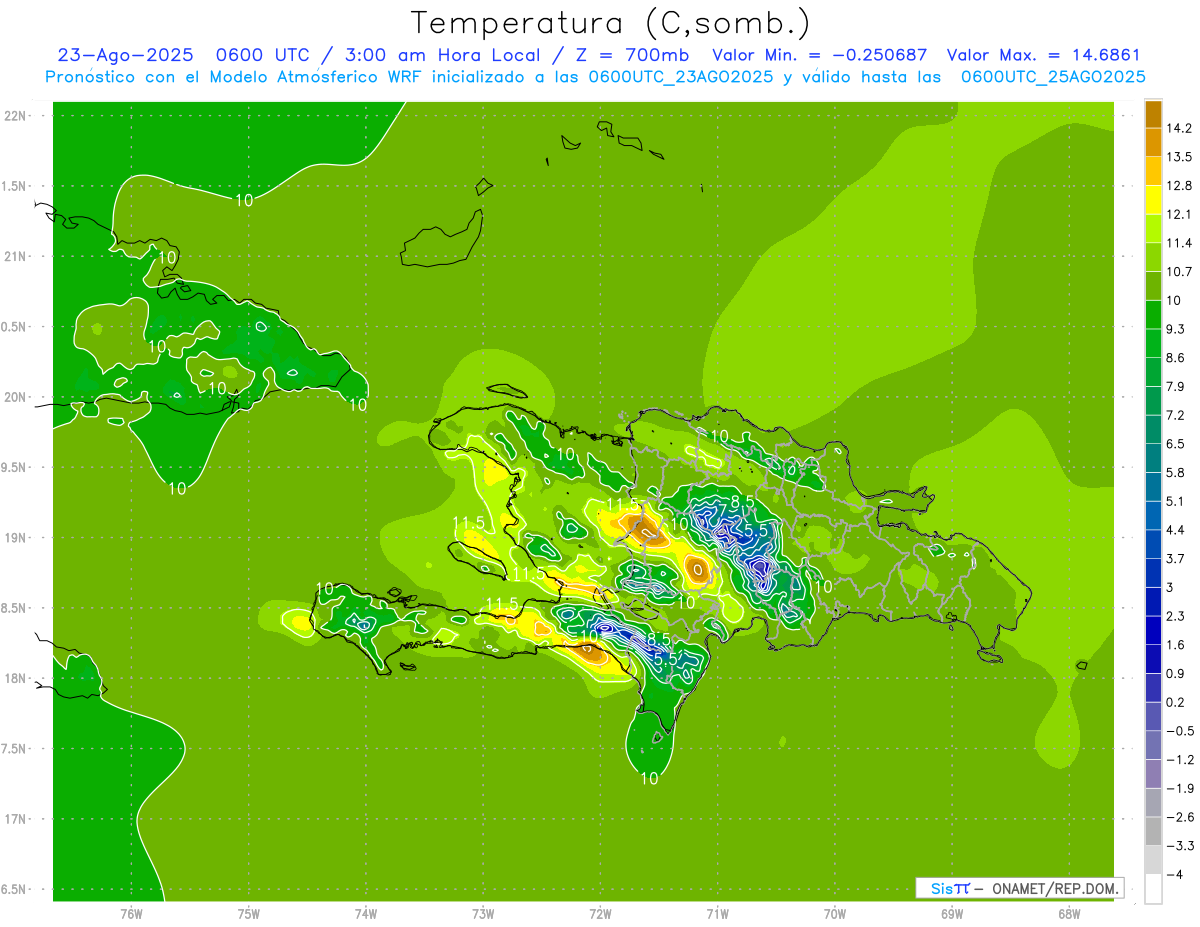Click the legend value "5.1"
Screen dimensions: 1200x927
1175,501
